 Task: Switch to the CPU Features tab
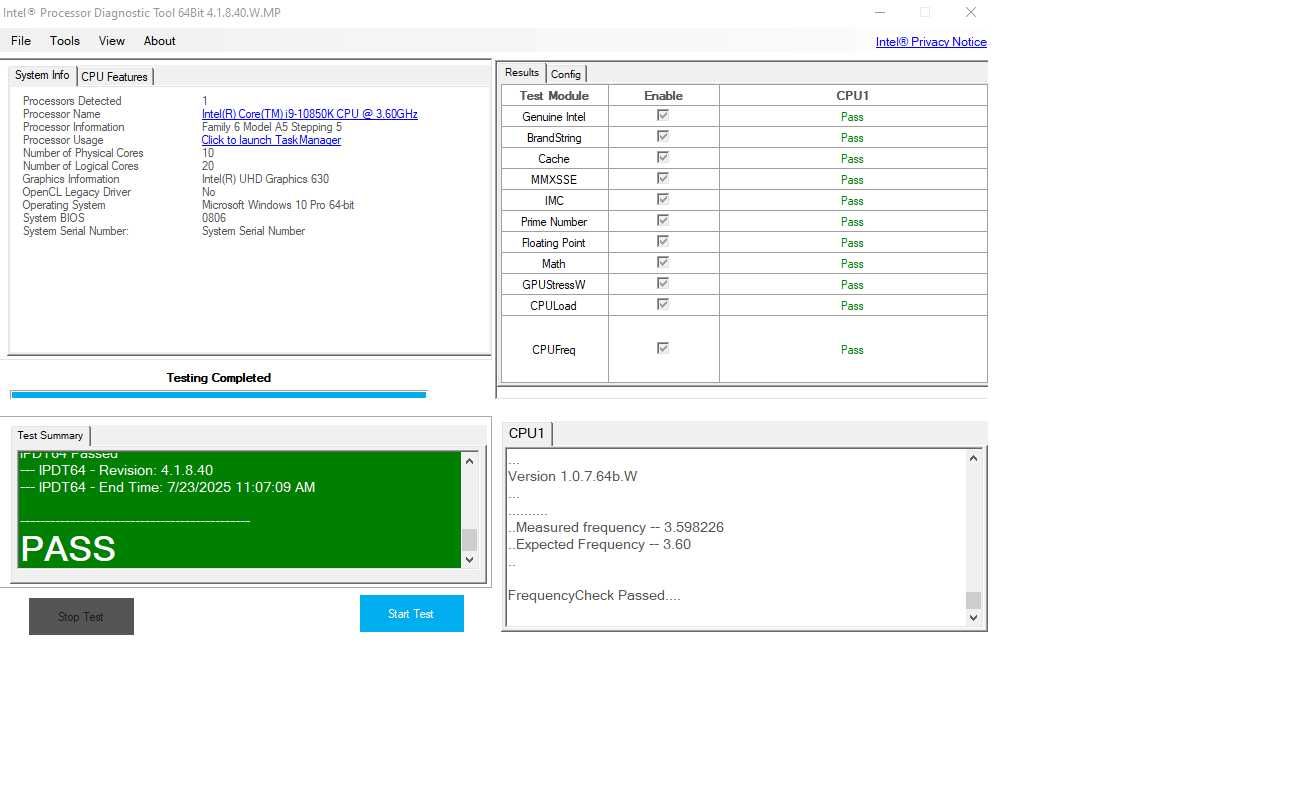[114, 77]
